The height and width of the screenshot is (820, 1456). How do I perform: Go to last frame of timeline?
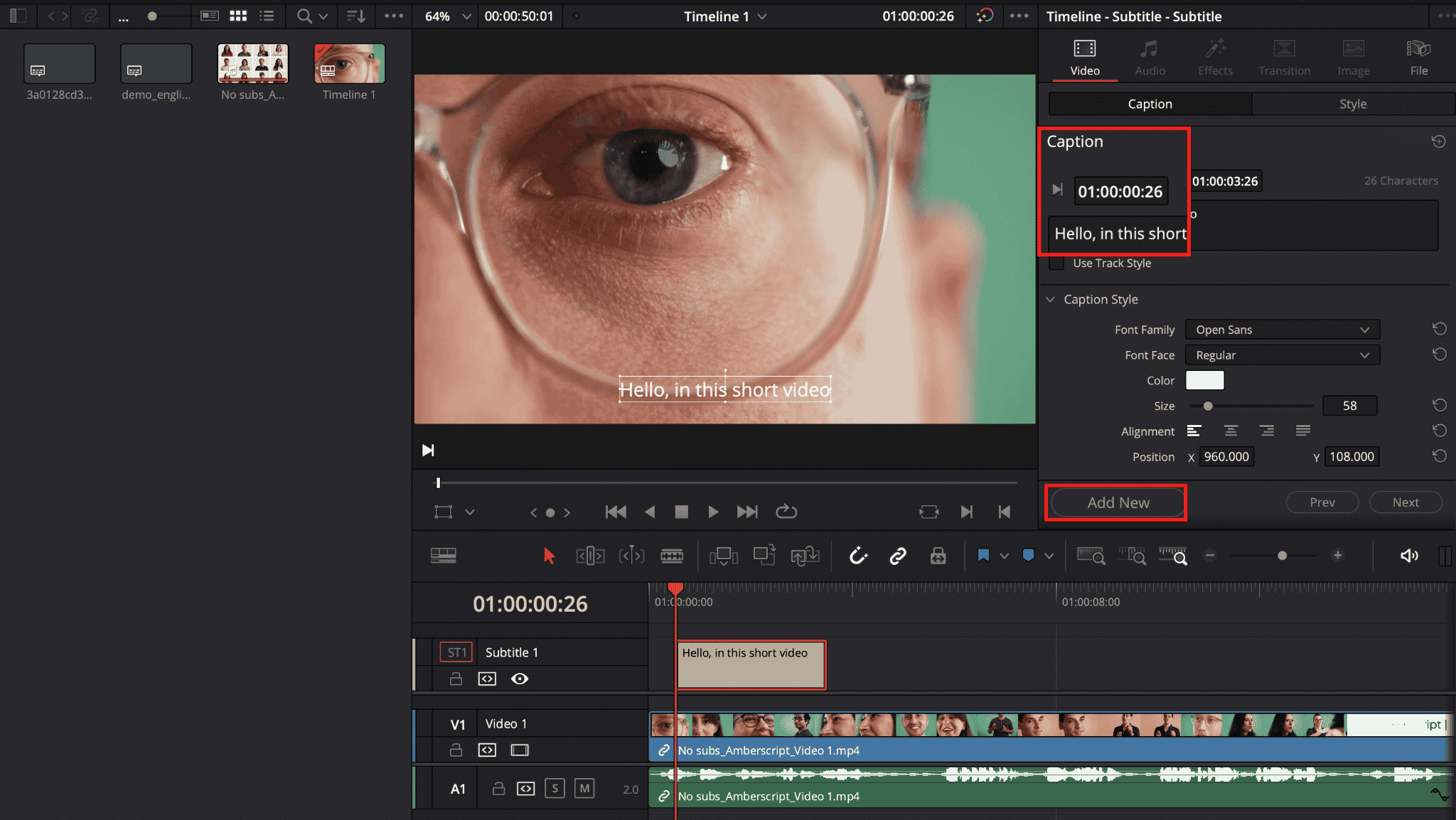(x=747, y=512)
